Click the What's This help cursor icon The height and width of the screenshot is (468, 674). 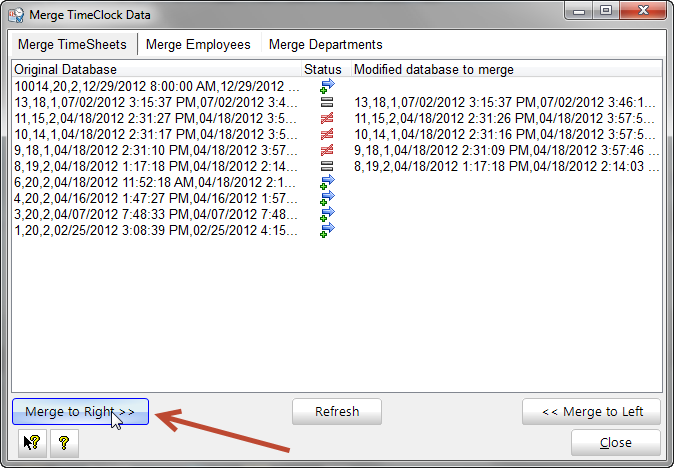(31, 442)
